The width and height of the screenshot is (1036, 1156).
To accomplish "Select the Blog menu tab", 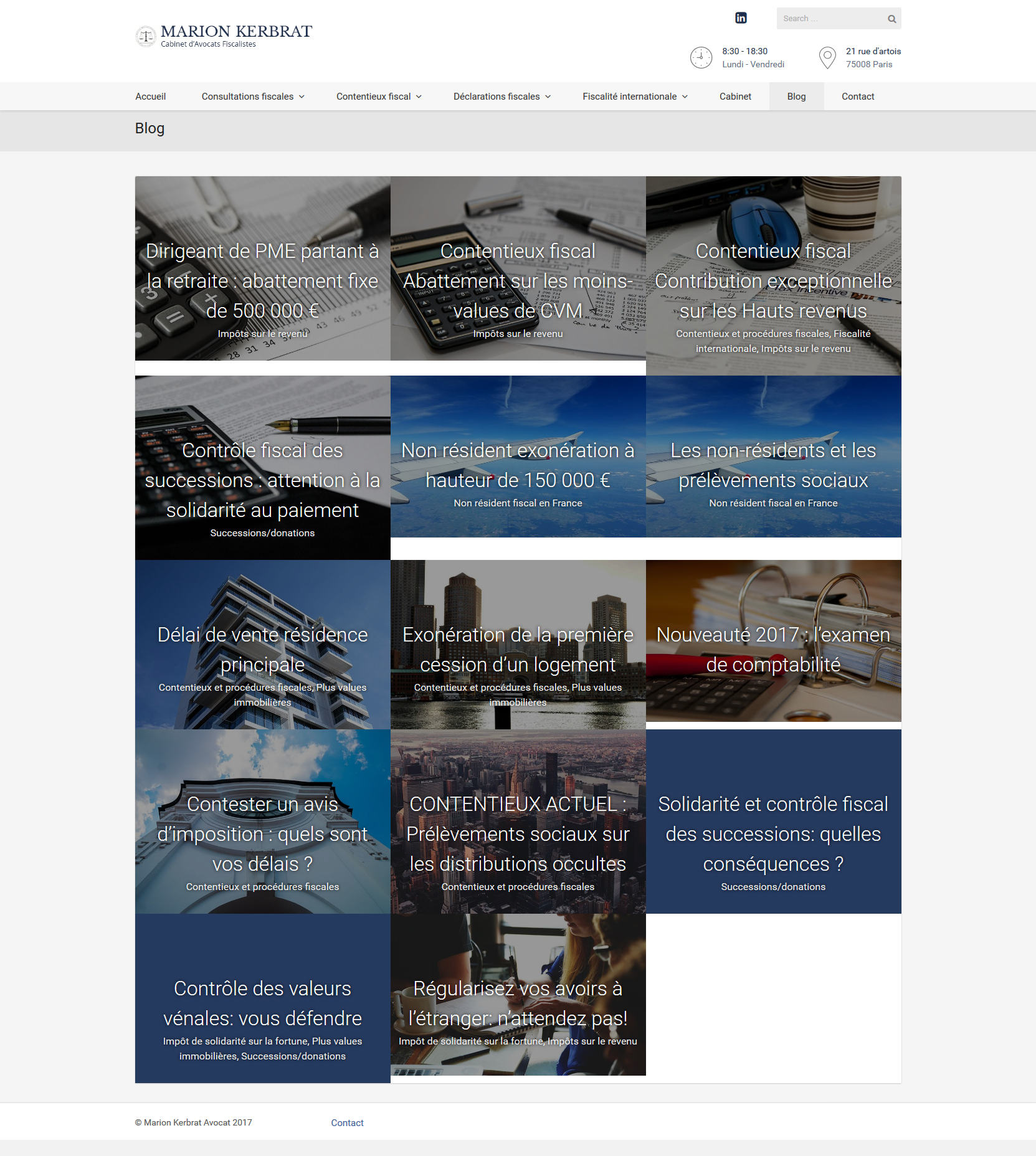I will tap(796, 97).
